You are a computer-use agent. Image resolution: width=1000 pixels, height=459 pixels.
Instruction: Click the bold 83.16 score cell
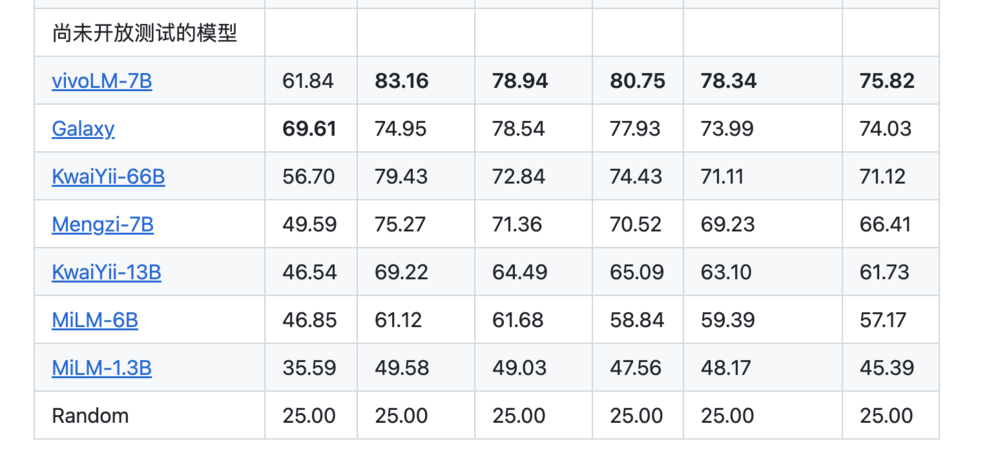pyautogui.click(x=401, y=81)
